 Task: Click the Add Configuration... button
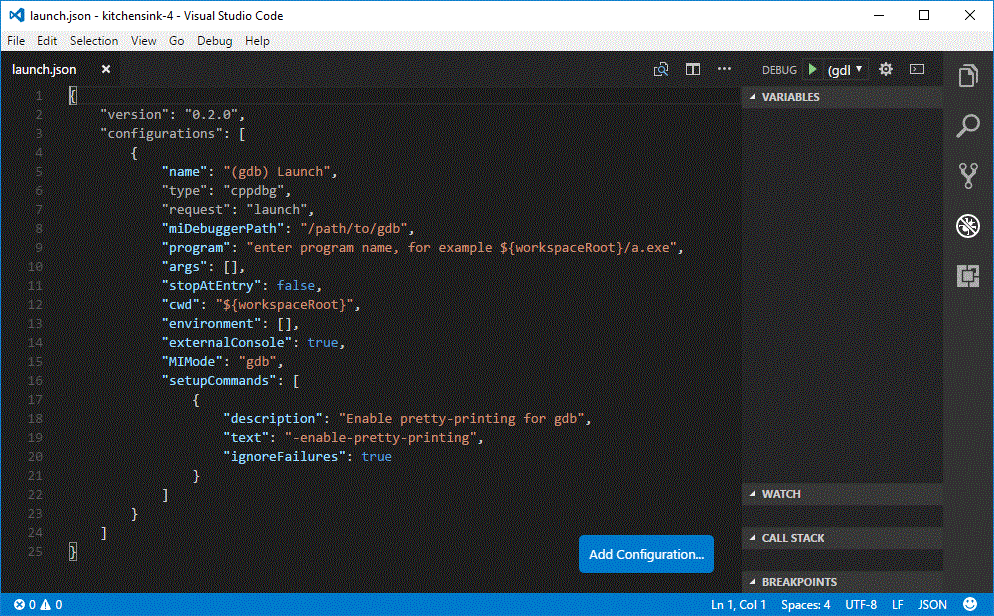(646, 554)
